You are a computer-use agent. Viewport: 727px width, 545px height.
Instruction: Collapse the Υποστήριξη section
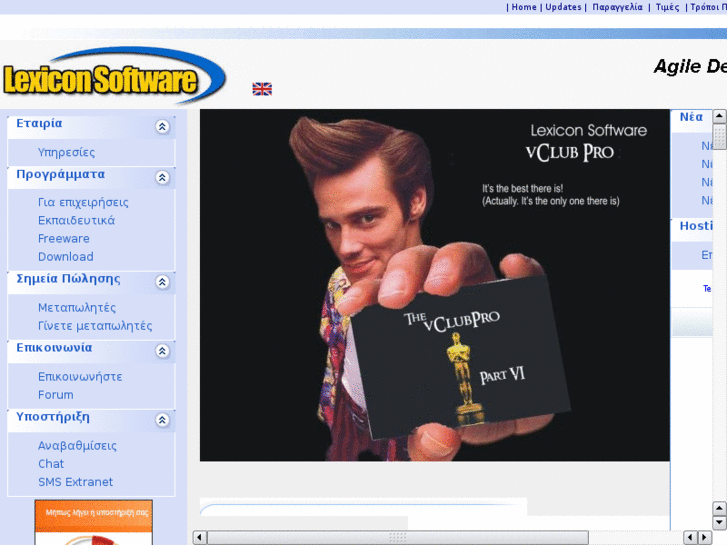pyautogui.click(x=162, y=420)
